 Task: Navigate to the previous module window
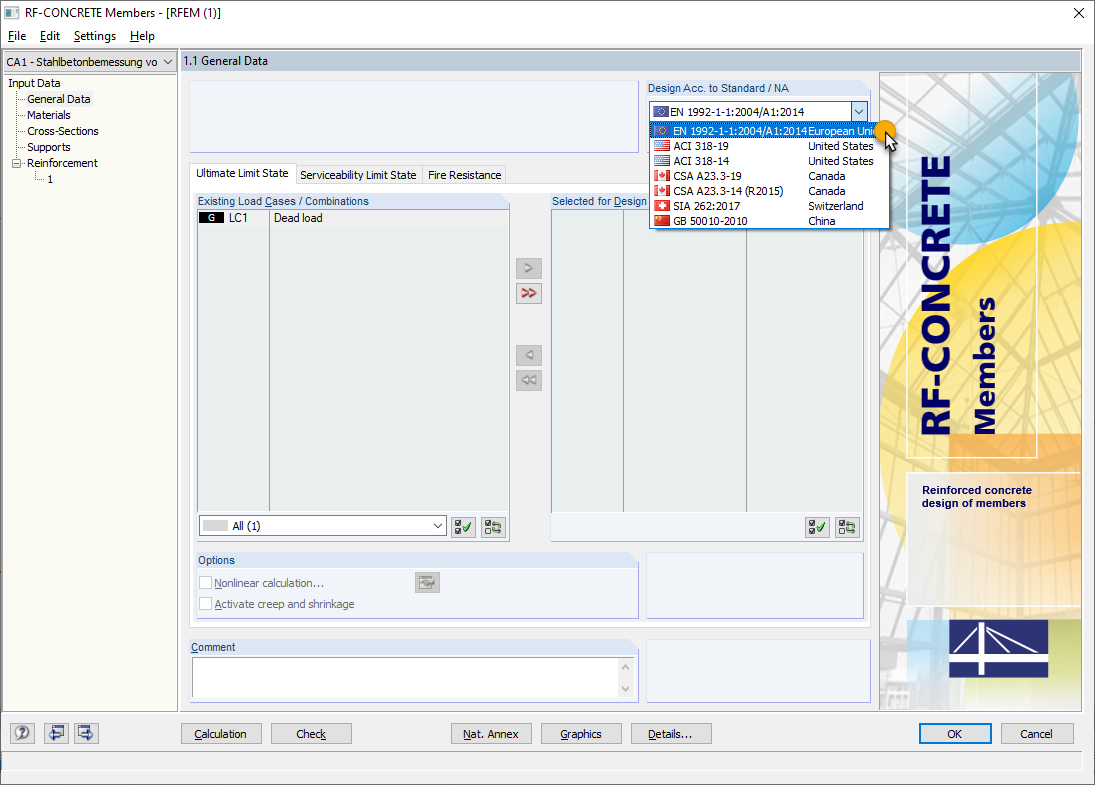click(x=56, y=733)
